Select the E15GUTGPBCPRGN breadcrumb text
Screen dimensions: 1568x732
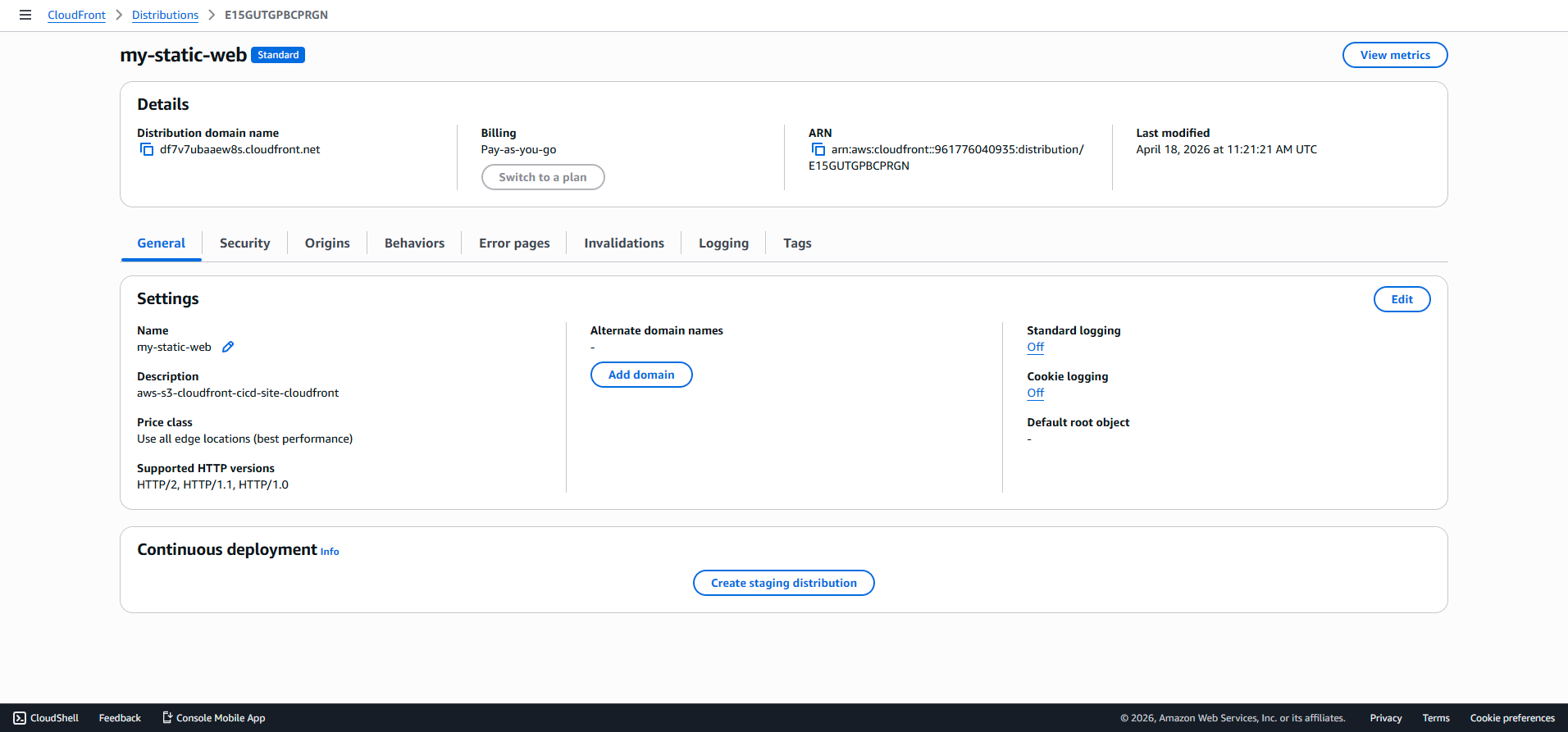coord(276,15)
